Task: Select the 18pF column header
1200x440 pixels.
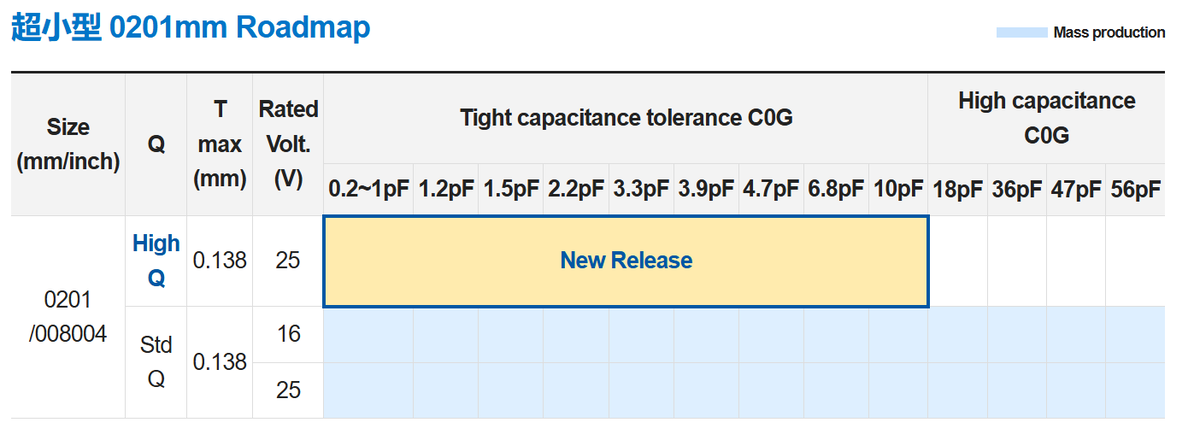Action: [x=958, y=189]
